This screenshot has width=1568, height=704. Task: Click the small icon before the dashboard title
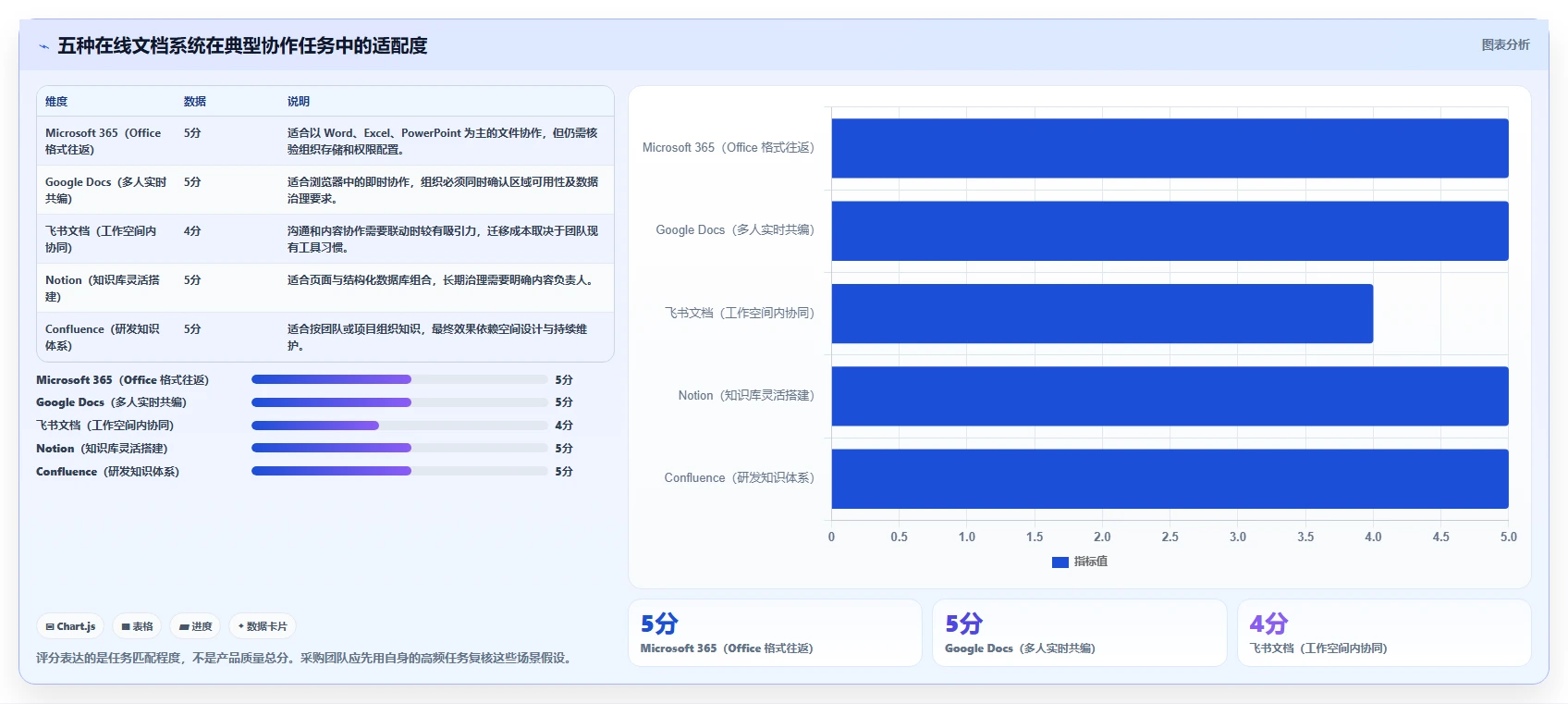pyautogui.click(x=43, y=46)
